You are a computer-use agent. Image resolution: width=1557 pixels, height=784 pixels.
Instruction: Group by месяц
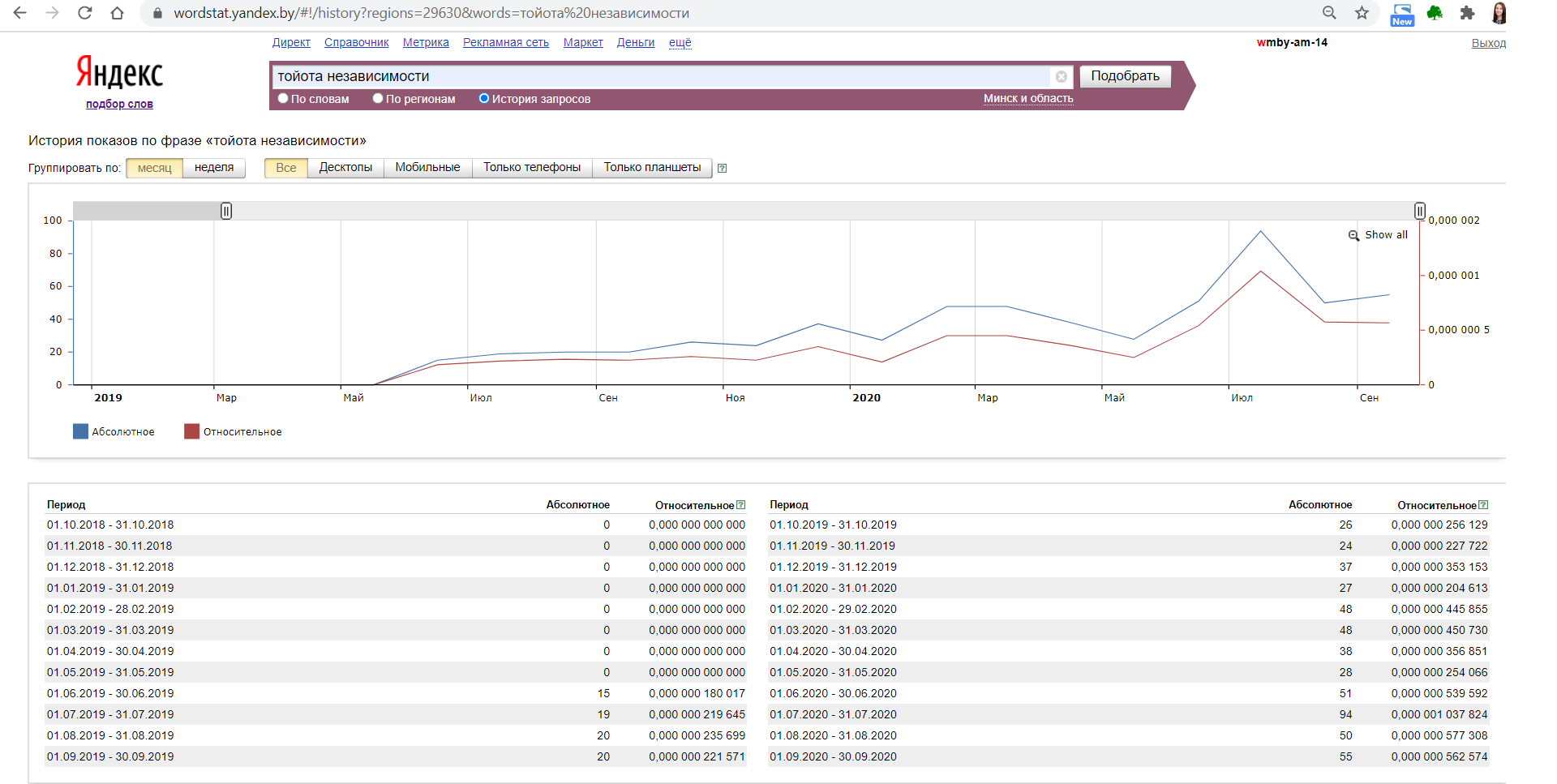154,168
